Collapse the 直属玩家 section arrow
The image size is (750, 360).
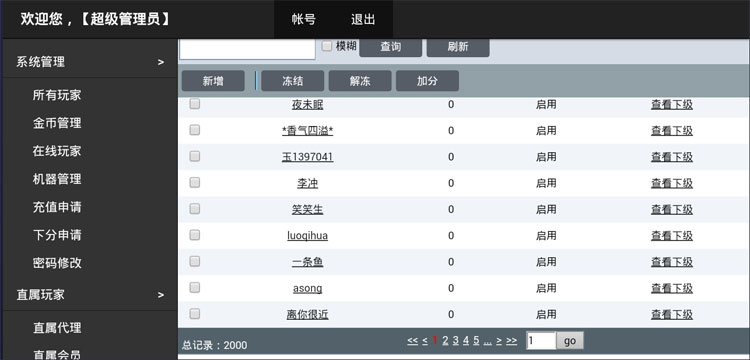coord(161,295)
